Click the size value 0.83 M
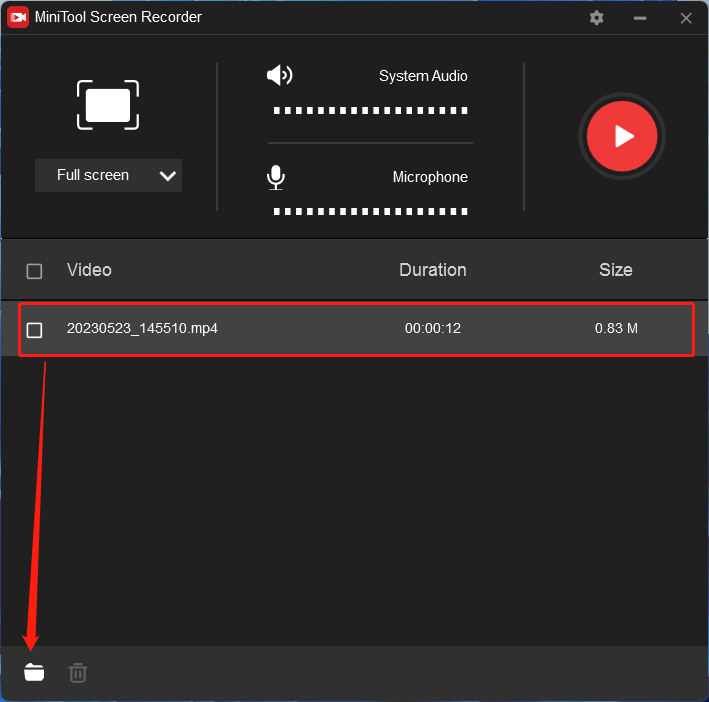709x702 pixels. click(616, 328)
